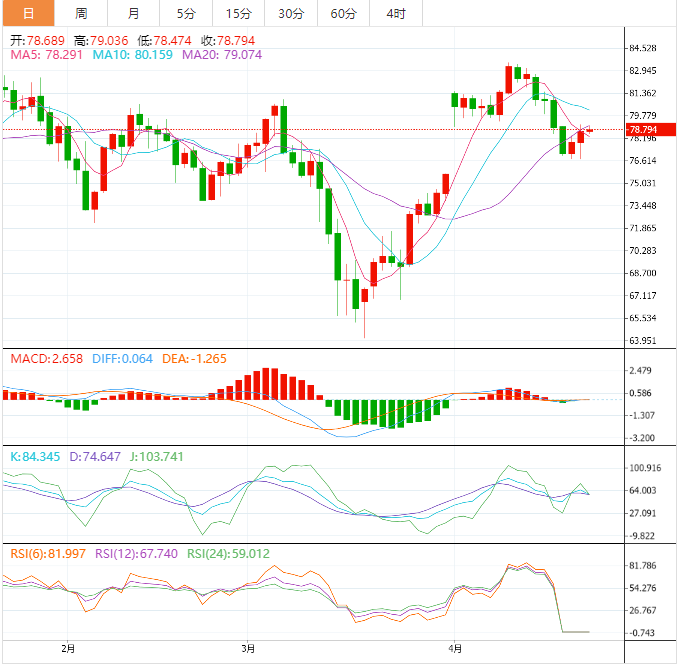The height and width of the screenshot is (669, 680).
Task: Click the 27.091 KDJ axis label
Action: coord(643,513)
